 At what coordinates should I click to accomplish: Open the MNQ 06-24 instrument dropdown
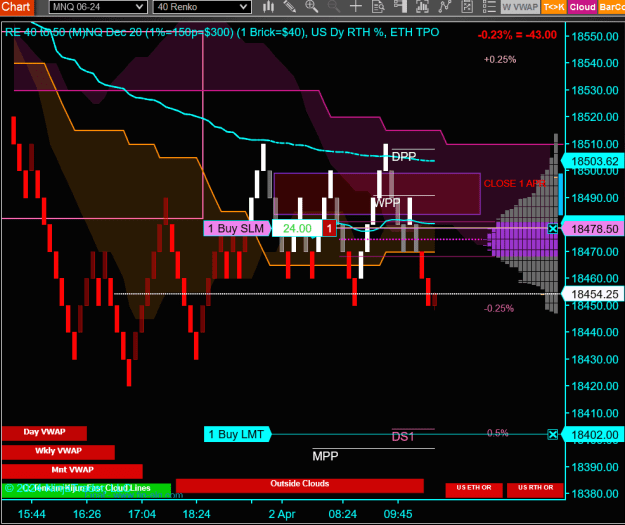tap(98, 7)
